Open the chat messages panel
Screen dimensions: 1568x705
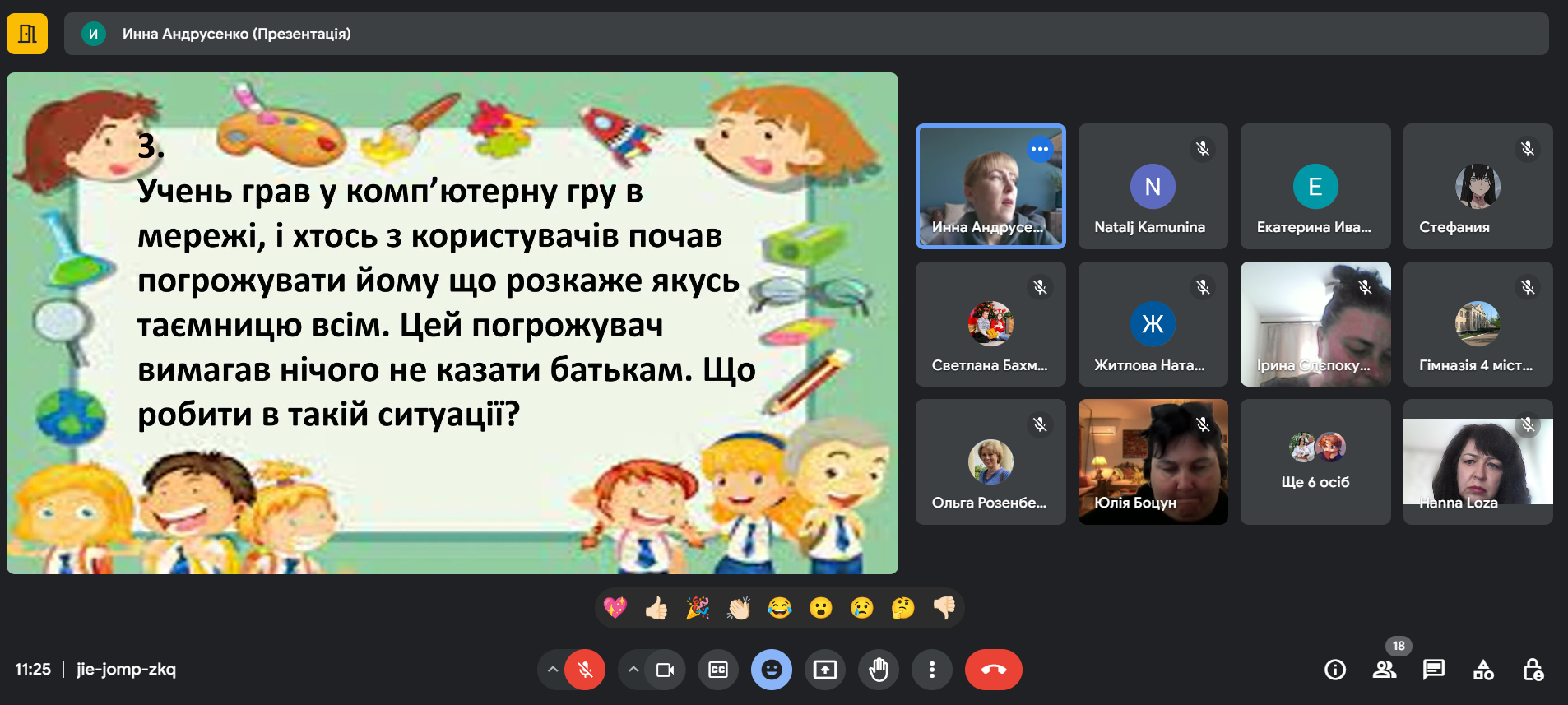pyautogui.click(x=1434, y=670)
